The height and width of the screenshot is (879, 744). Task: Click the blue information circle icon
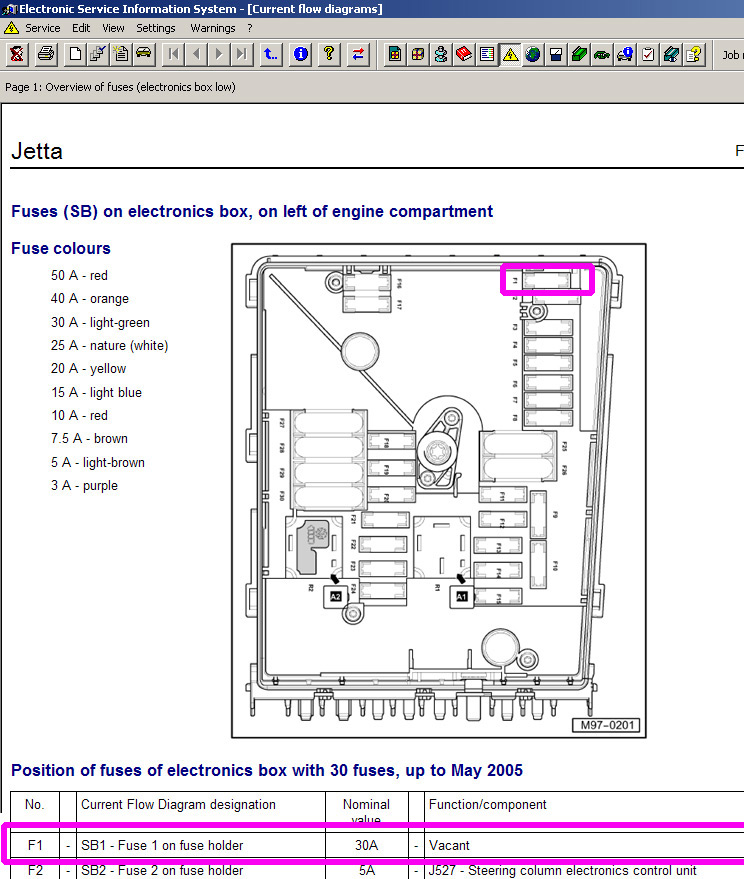[300, 54]
